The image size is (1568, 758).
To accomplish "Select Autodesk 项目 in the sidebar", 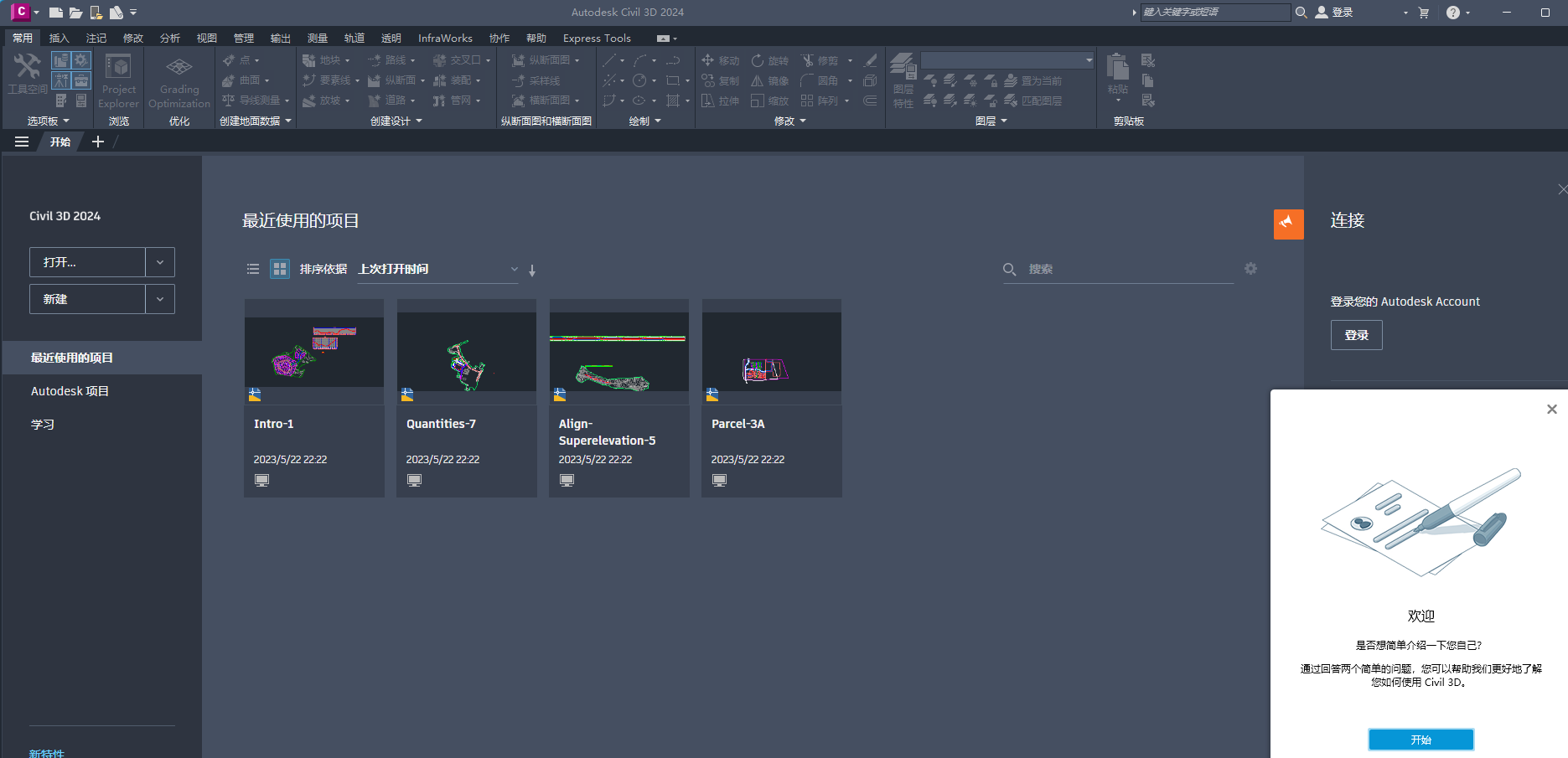I will pyautogui.click(x=70, y=391).
